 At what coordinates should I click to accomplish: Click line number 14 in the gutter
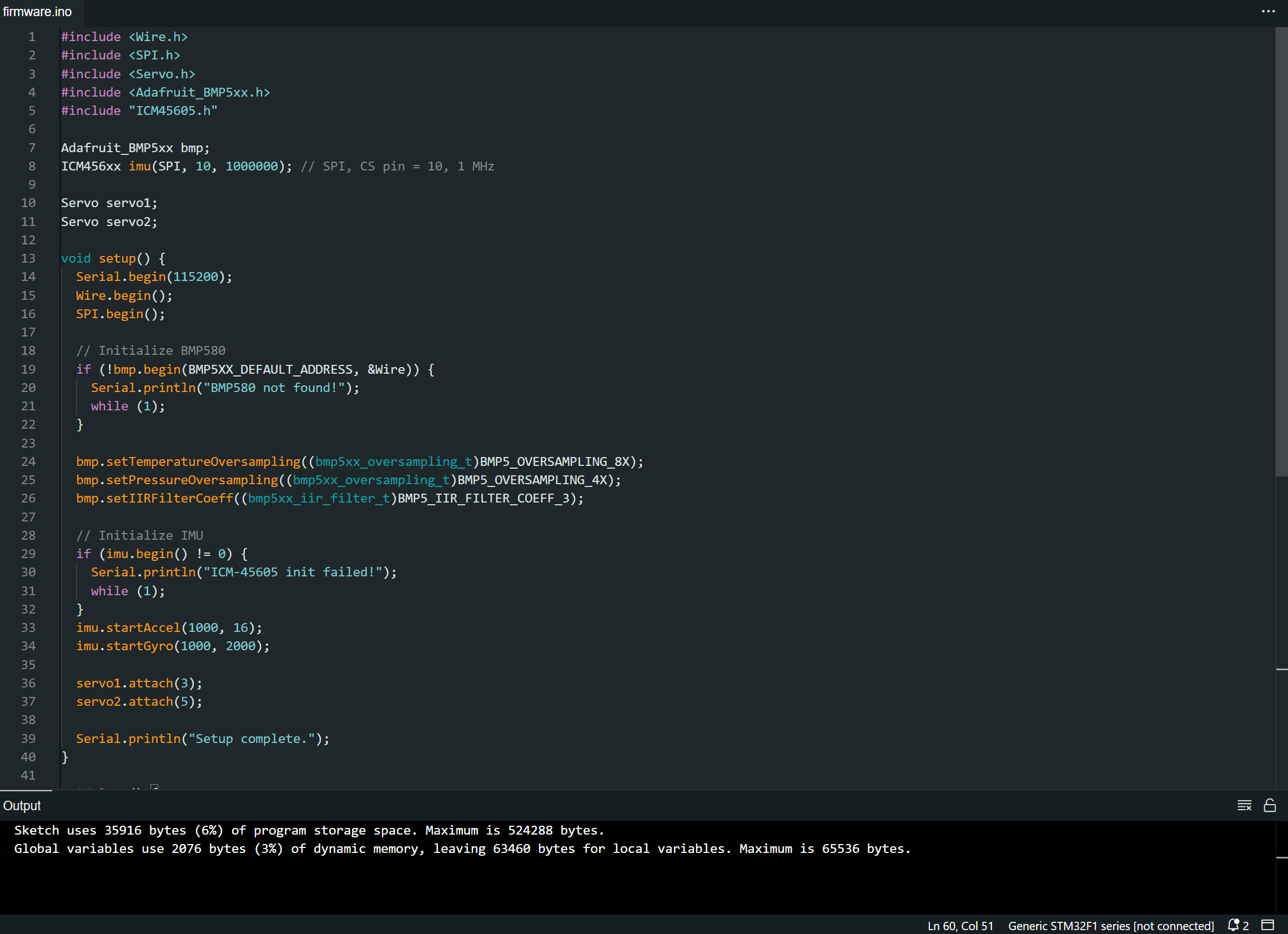pos(28,277)
